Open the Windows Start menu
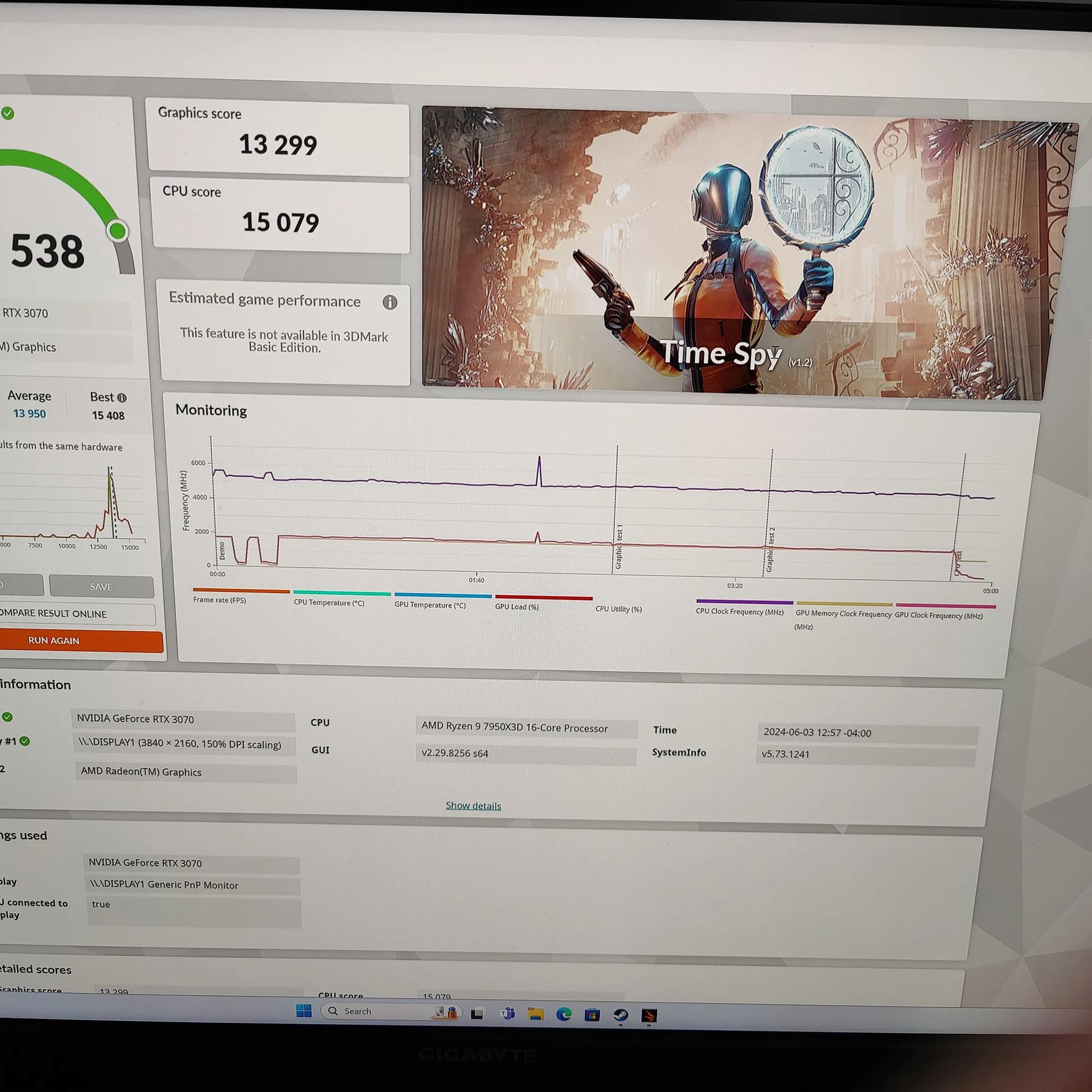1092x1092 pixels. (304, 1010)
